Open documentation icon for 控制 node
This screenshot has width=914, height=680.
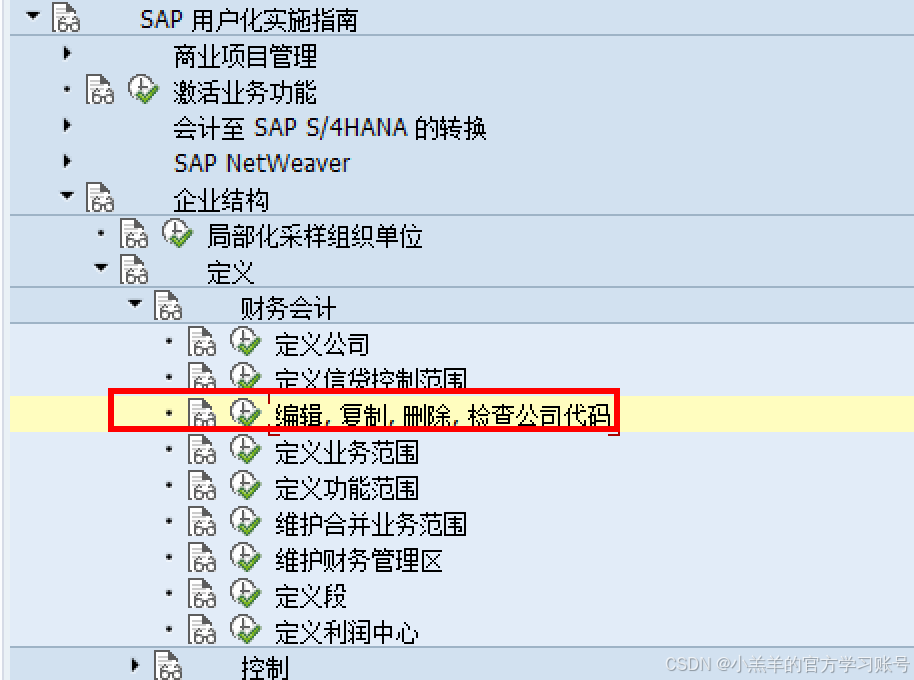pos(167,665)
